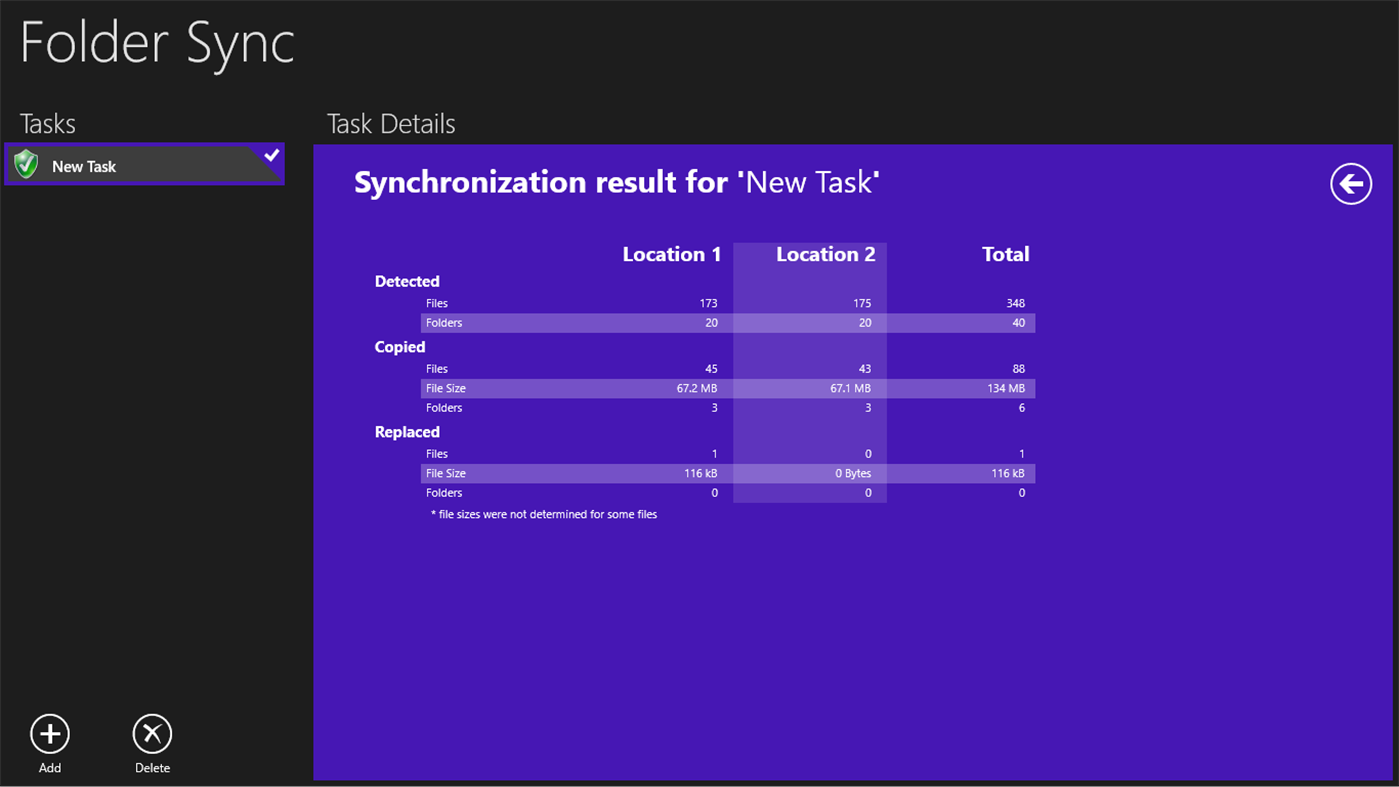Click the file sizes footnote text
The image size is (1399, 787).
tap(545, 513)
